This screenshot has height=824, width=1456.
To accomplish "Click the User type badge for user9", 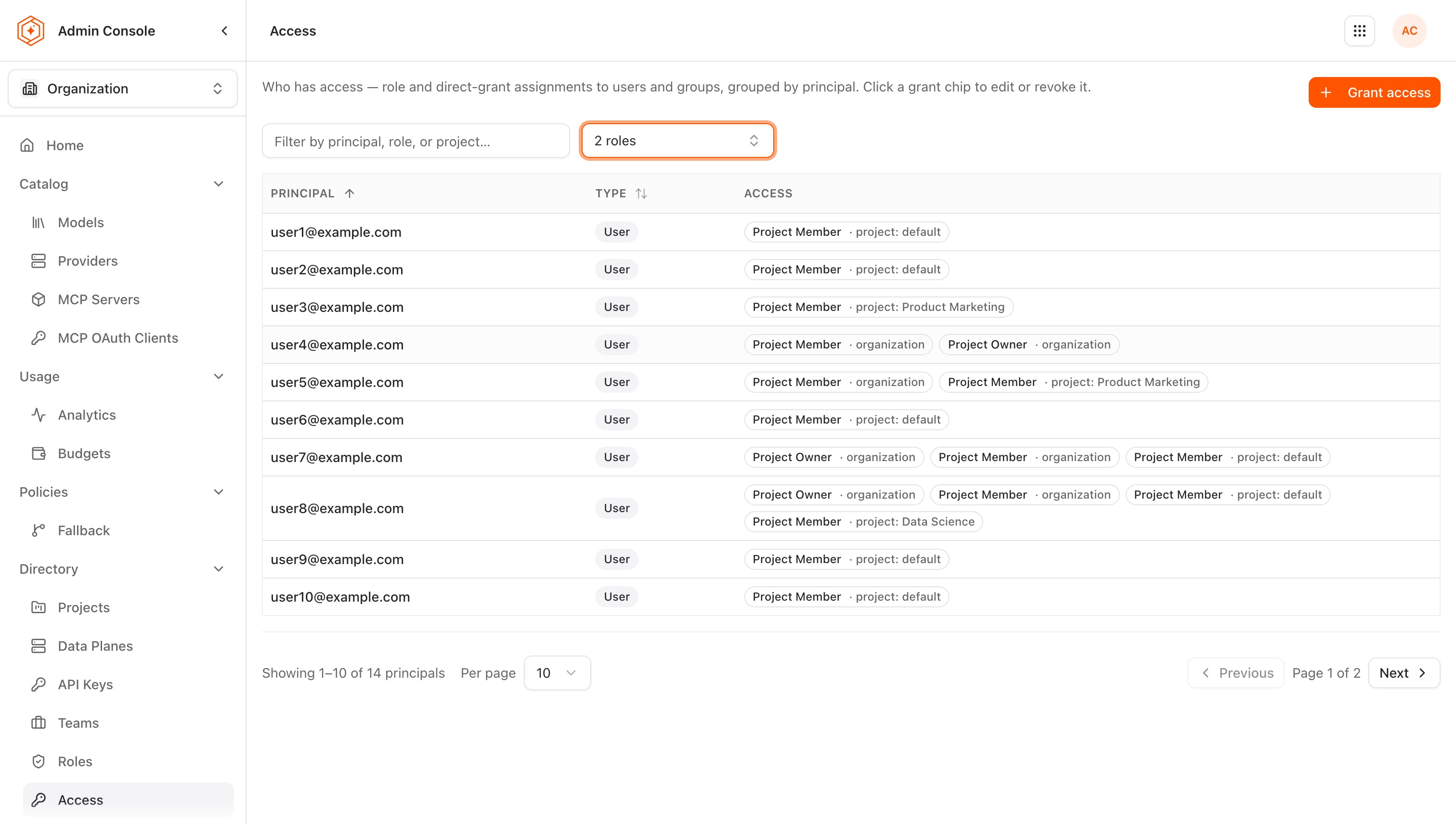I will [x=616, y=559].
